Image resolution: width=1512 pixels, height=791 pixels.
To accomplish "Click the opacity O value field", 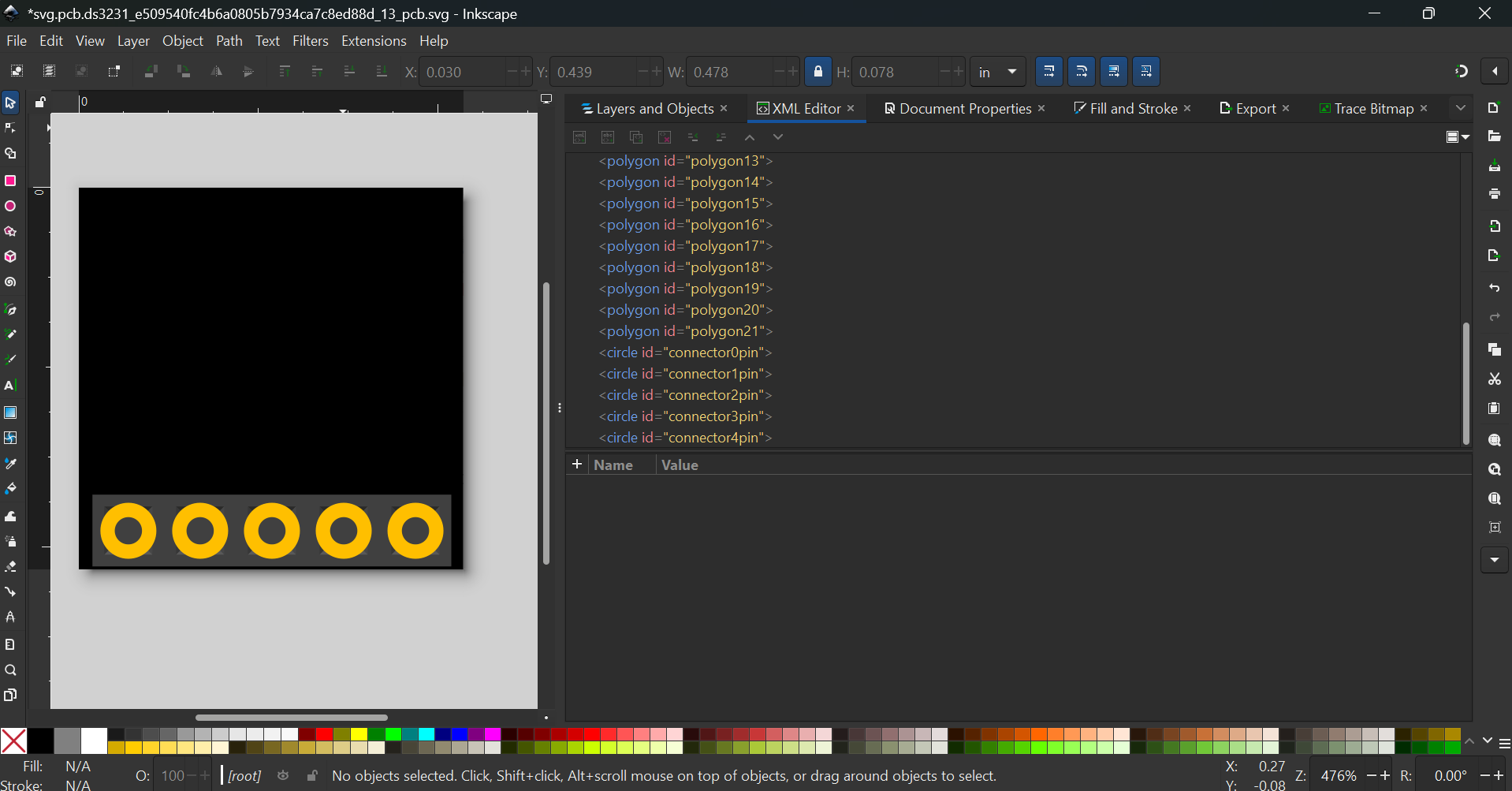I will (173, 776).
